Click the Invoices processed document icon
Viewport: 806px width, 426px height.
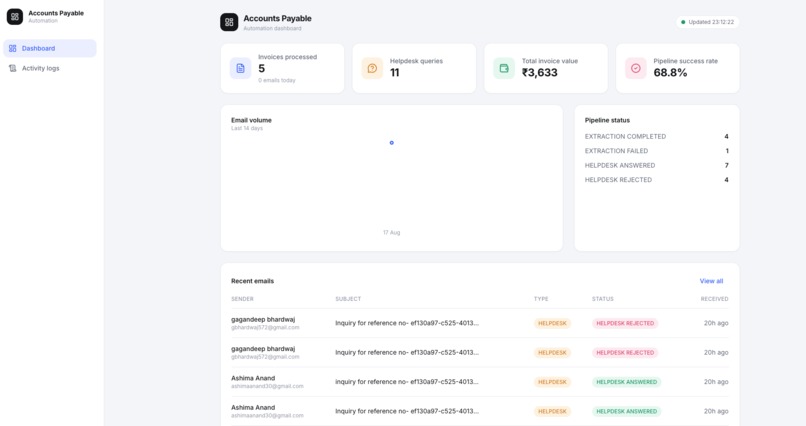click(240, 68)
